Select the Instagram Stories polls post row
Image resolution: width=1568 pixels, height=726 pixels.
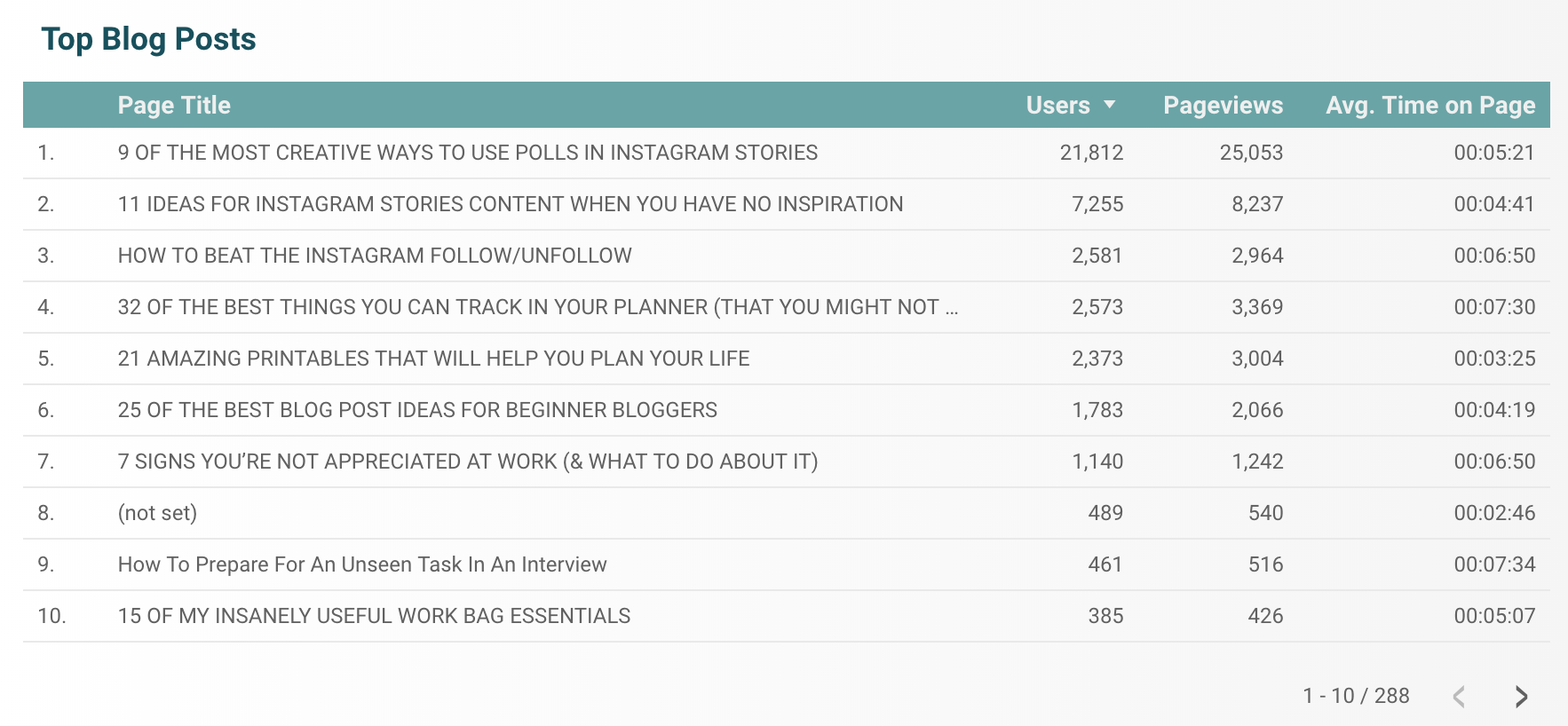787,153
